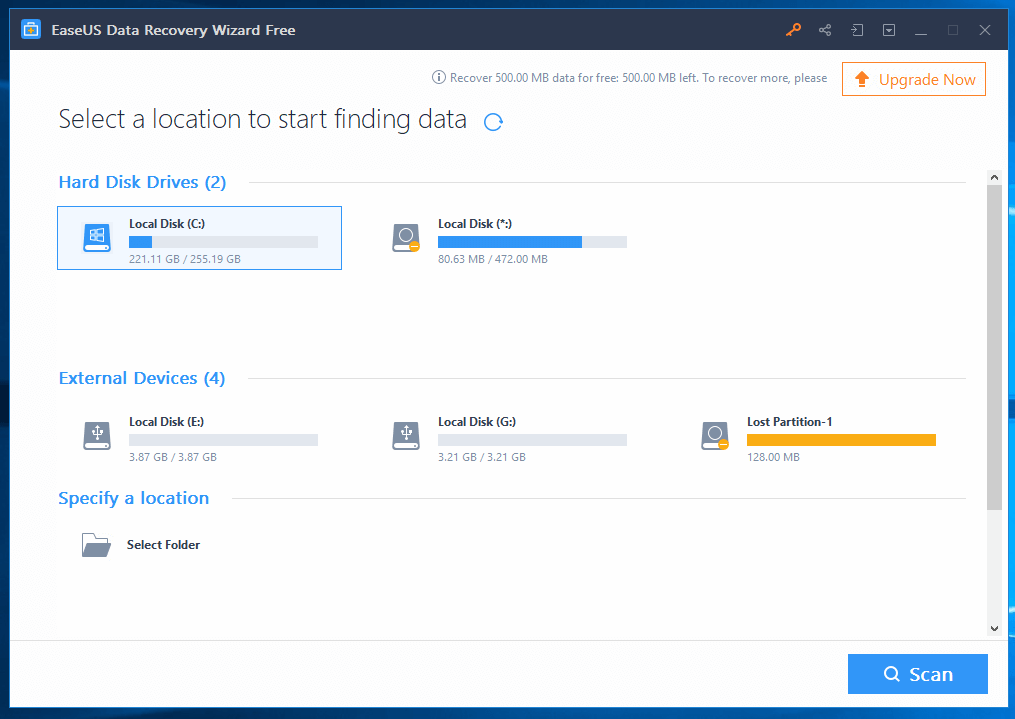Click the Upgrade Now button
The width and height of the screenshot is (1015, 719).
[913, 79]
